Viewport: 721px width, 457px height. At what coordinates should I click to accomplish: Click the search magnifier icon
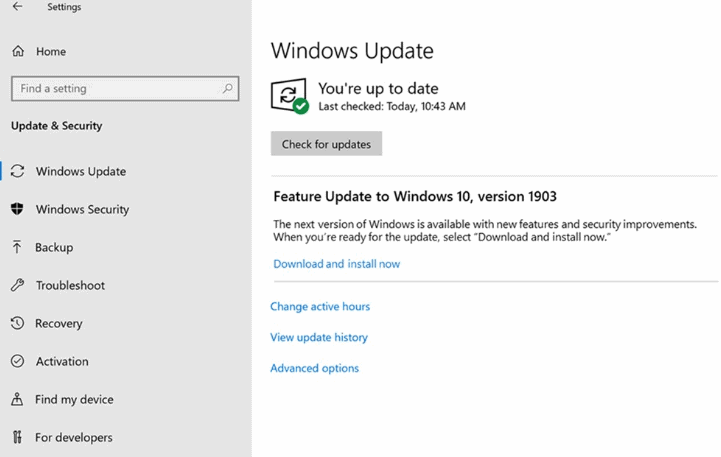(x=228, y=88)
